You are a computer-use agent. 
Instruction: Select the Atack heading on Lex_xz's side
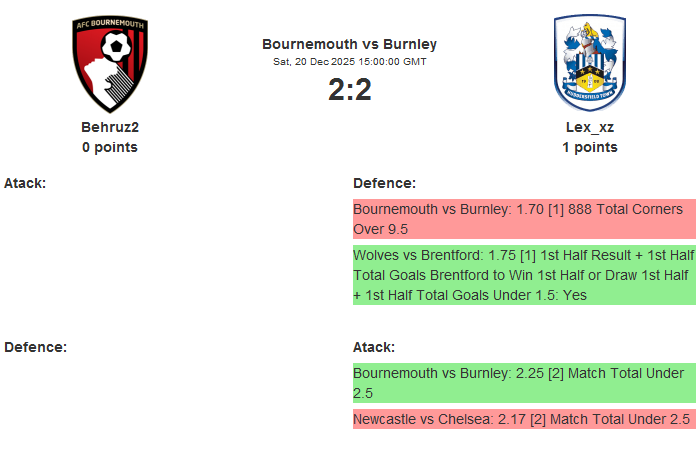point(374,347)
